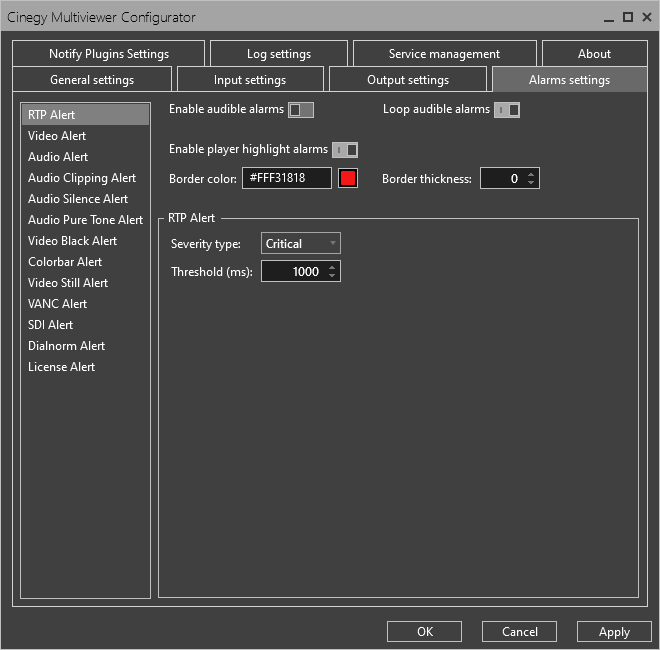This screenshot has height=650, width=660.
Task: Switch to Service management tab
Action: (444, 53)
